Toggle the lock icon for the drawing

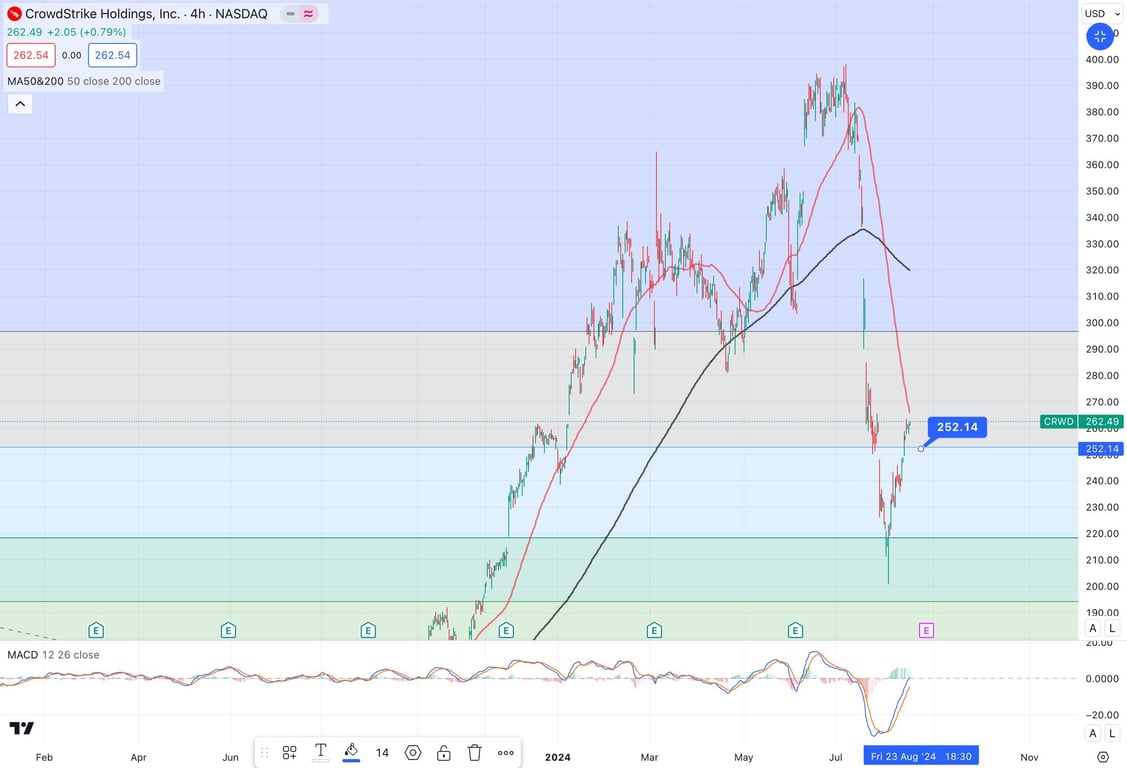click(443, 752)
